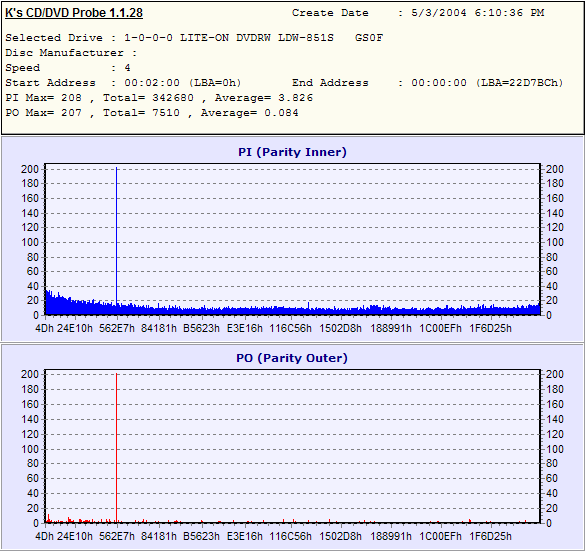Click the Speed value 4
The image size is (585, 551).
click(x=128, y=68)
